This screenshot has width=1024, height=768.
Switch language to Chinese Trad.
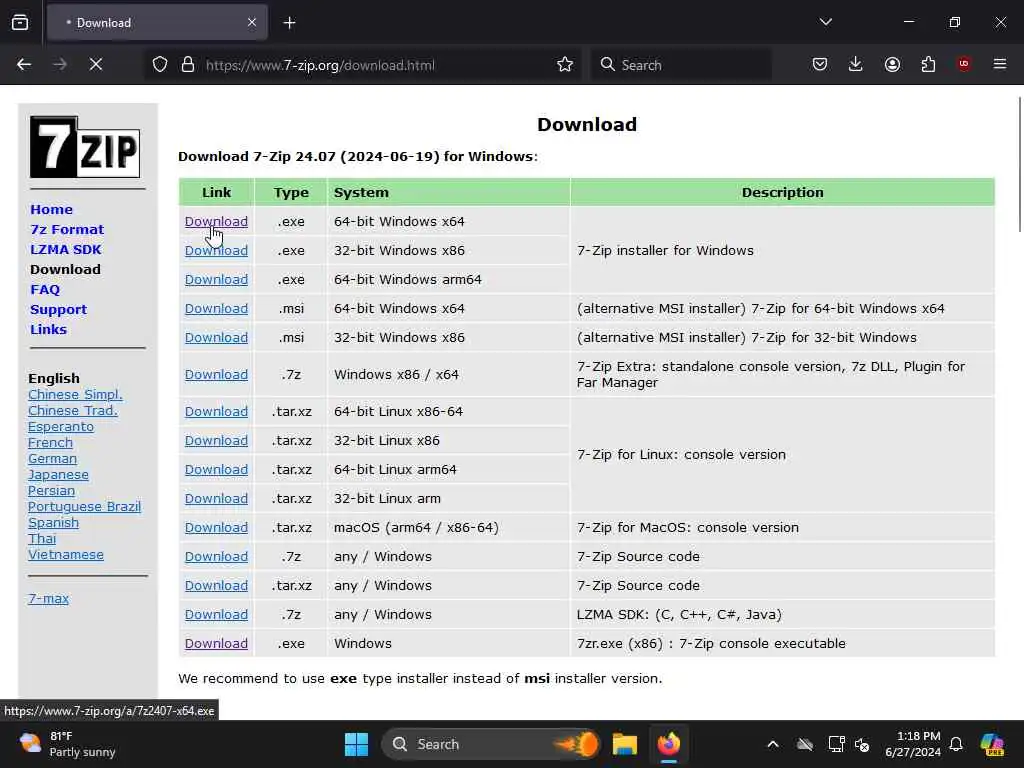(72, 411)
